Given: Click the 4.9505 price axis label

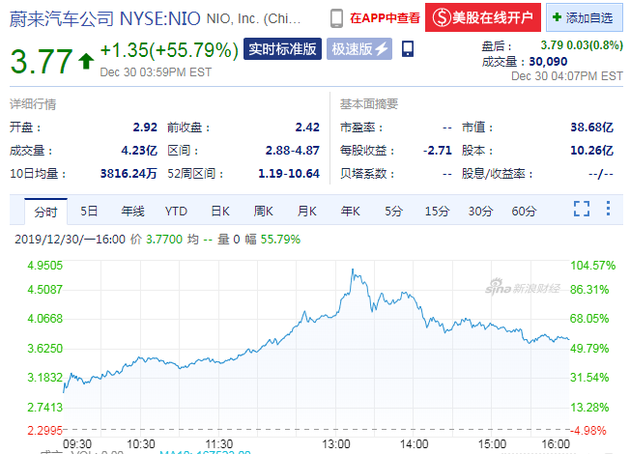Looking at the screenshot, I should point(45,266).
